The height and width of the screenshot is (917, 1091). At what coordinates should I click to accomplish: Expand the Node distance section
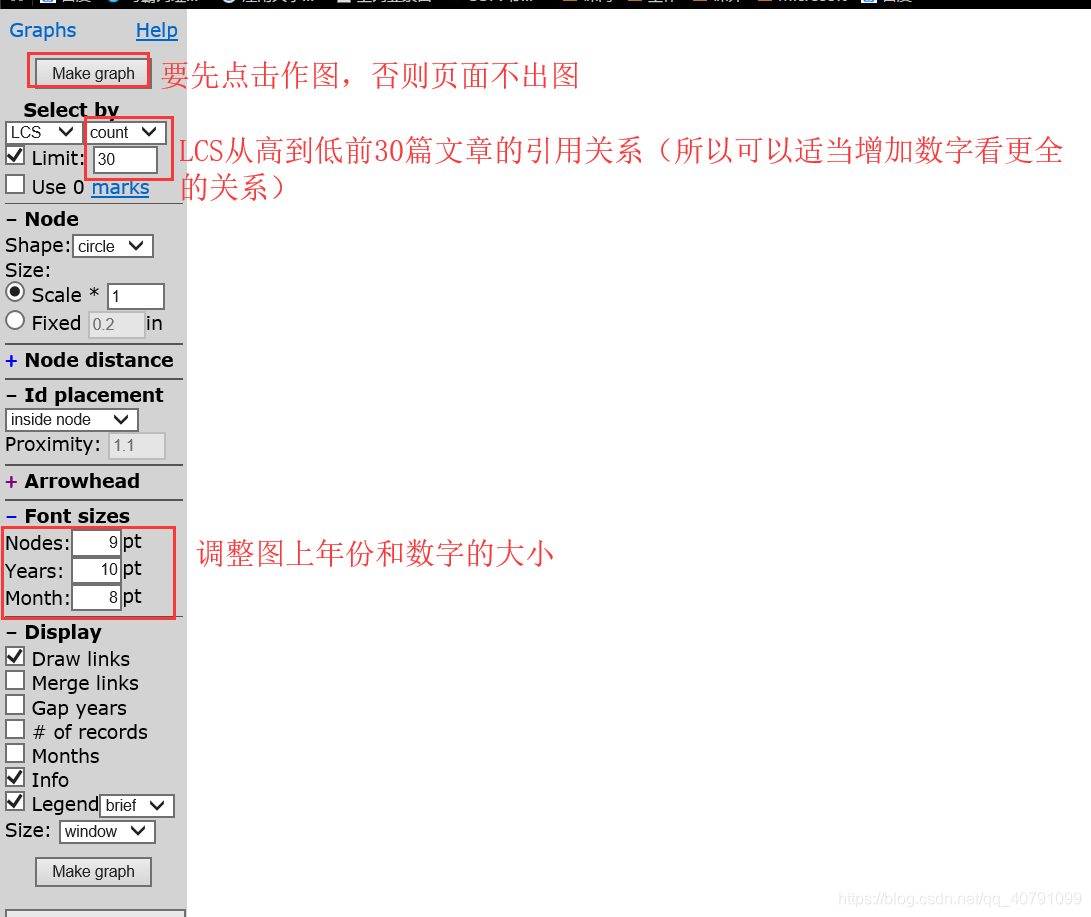[x=14, y=360]
